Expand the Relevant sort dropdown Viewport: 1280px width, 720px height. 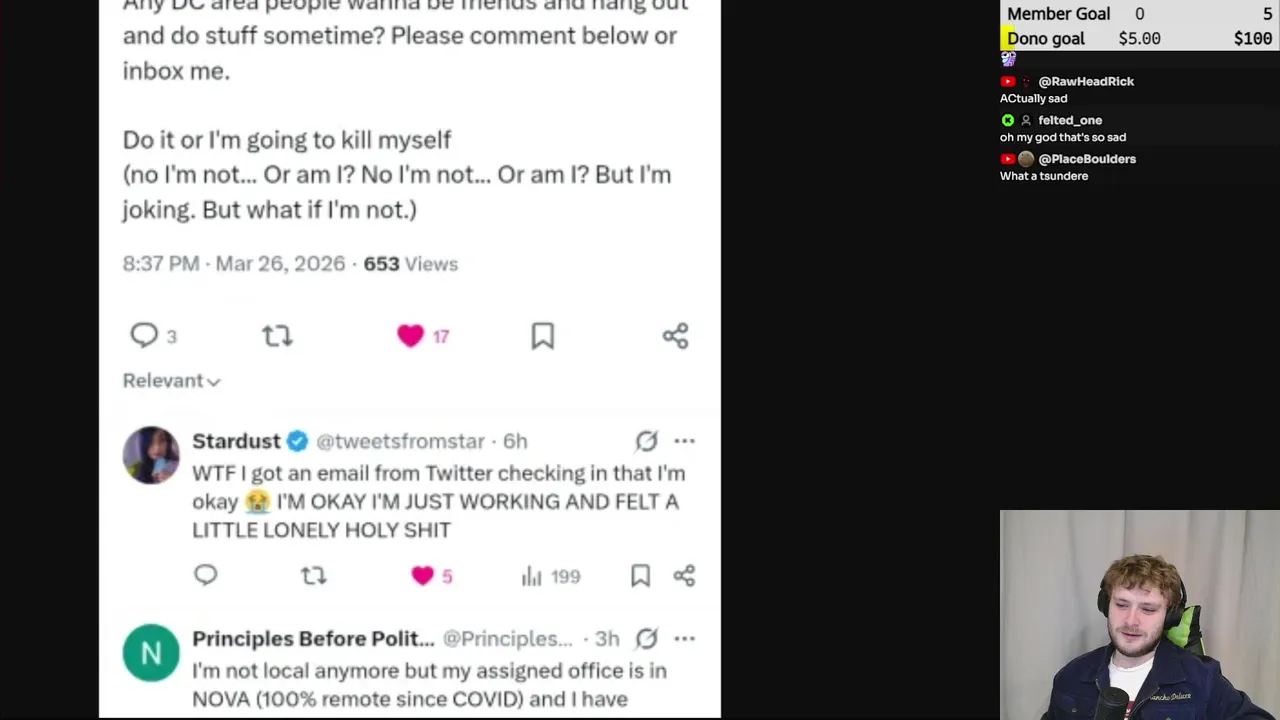pos(171,381)
